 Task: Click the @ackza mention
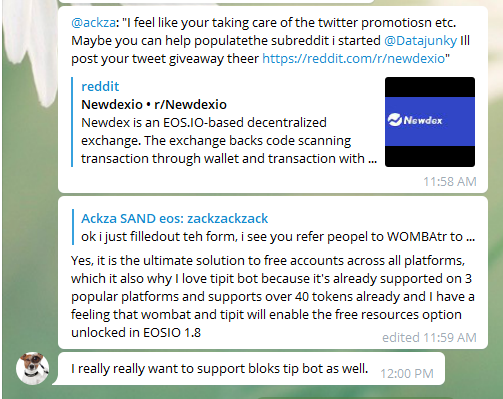pos(94,23)
